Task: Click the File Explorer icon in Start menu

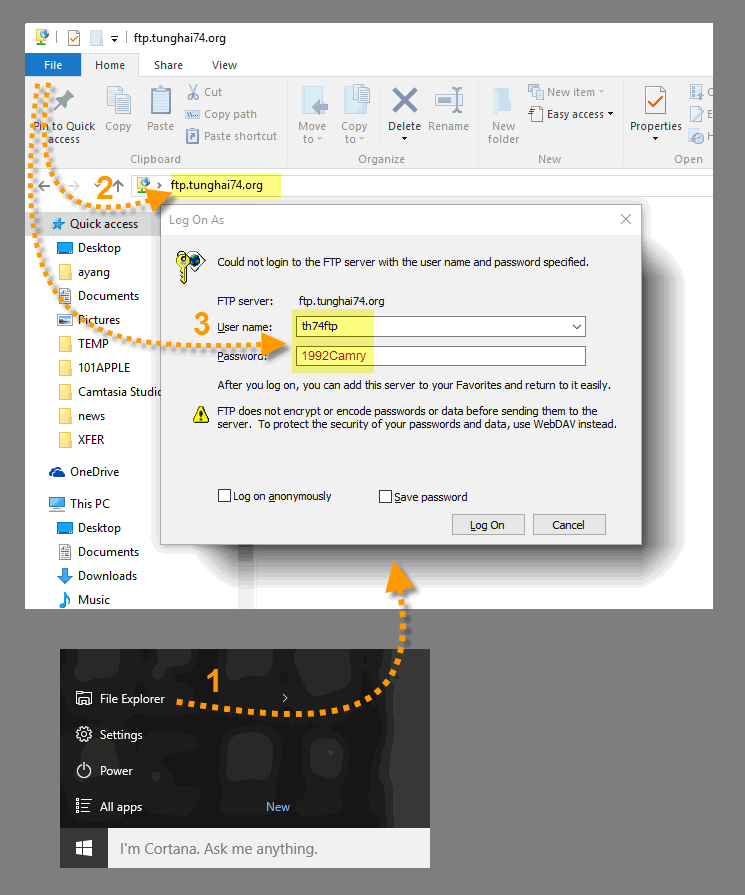Action: pyautogui.click(x=84, y=698)
